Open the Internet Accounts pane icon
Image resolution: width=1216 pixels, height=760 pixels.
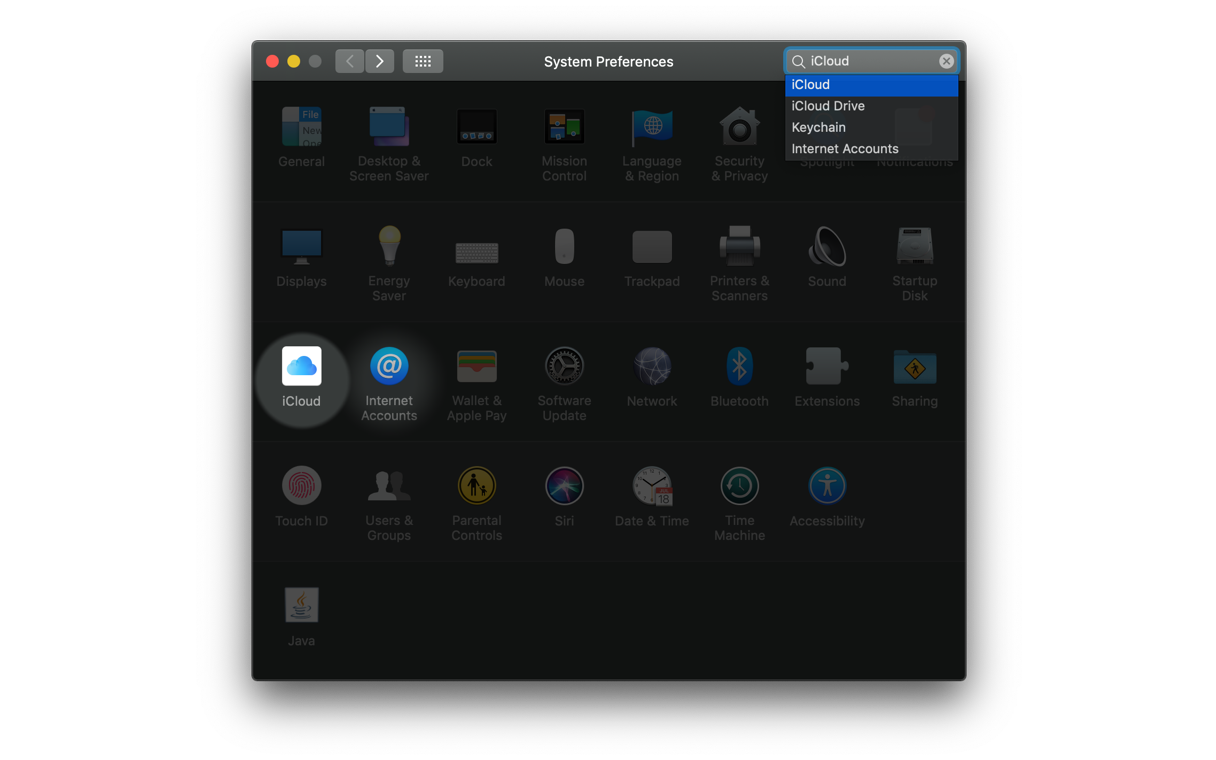[x=389, y=366]
